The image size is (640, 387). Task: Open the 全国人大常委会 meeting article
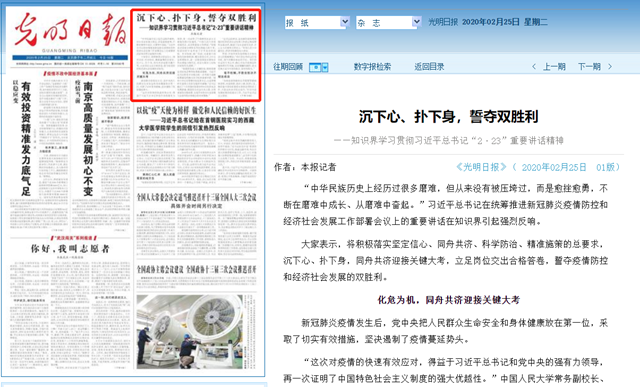pyautogui.click(x=196, y=224)
